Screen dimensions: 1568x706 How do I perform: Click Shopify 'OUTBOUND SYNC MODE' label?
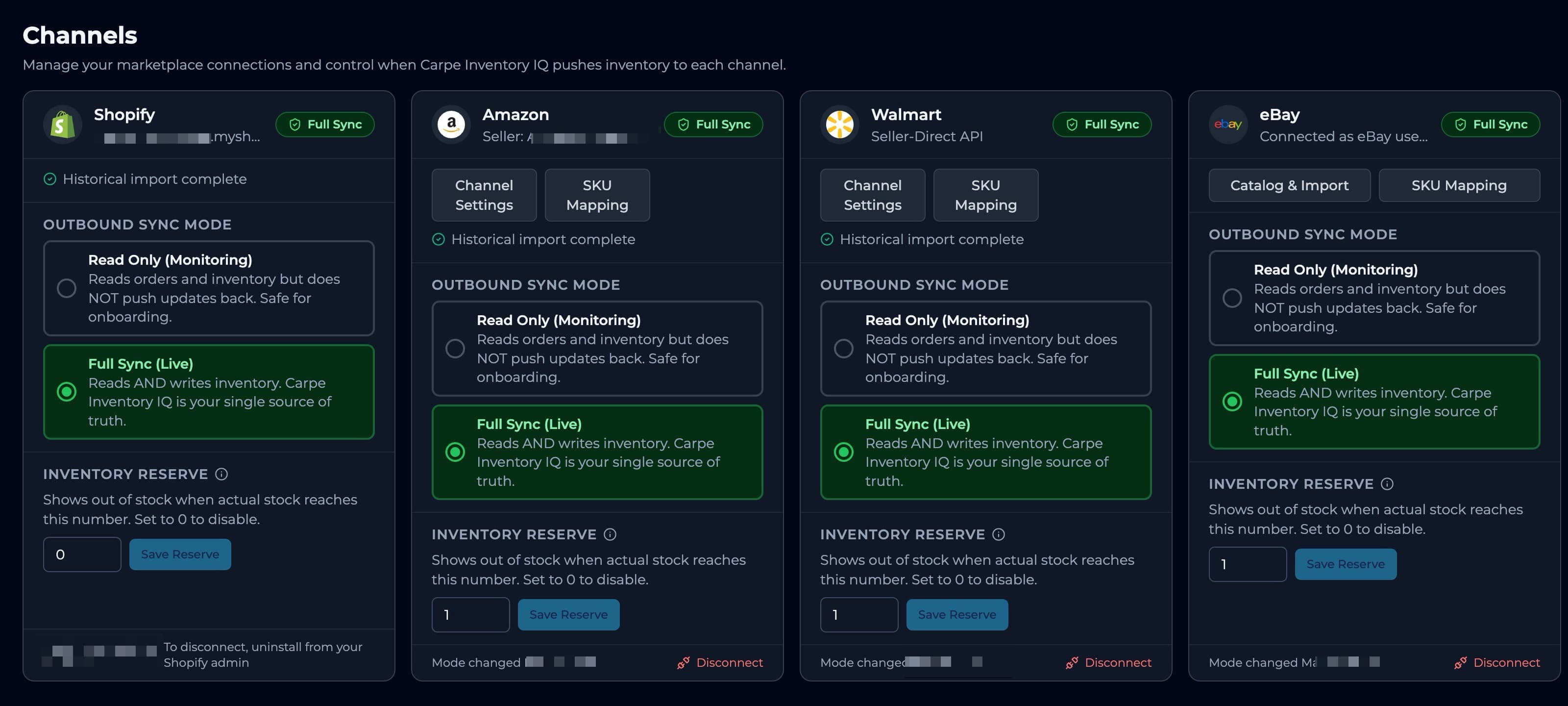138,225
